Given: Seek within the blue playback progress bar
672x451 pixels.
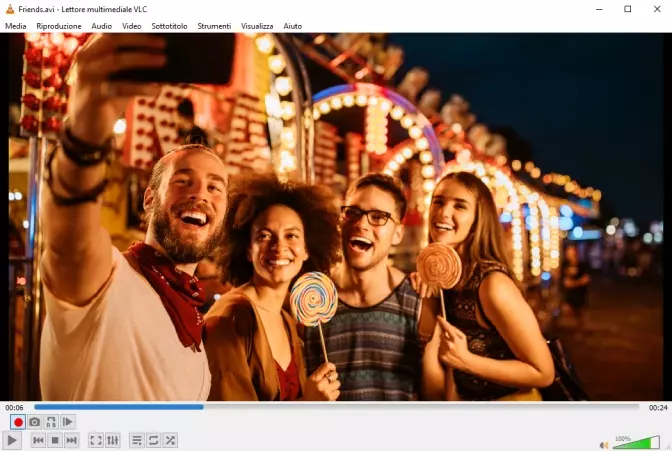Looking at the screenshot, I should (x=336, y=407).
